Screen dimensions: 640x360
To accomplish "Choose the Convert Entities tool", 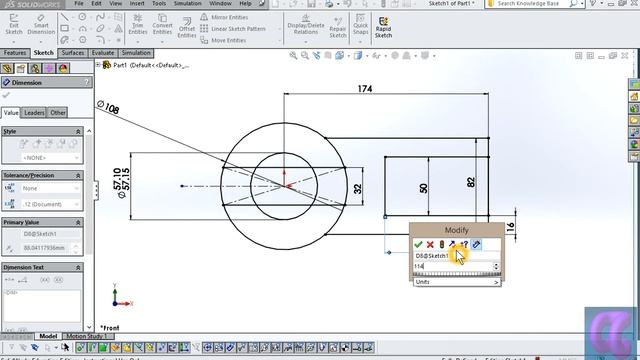I will pyautogui.click(x=162, y=24).
